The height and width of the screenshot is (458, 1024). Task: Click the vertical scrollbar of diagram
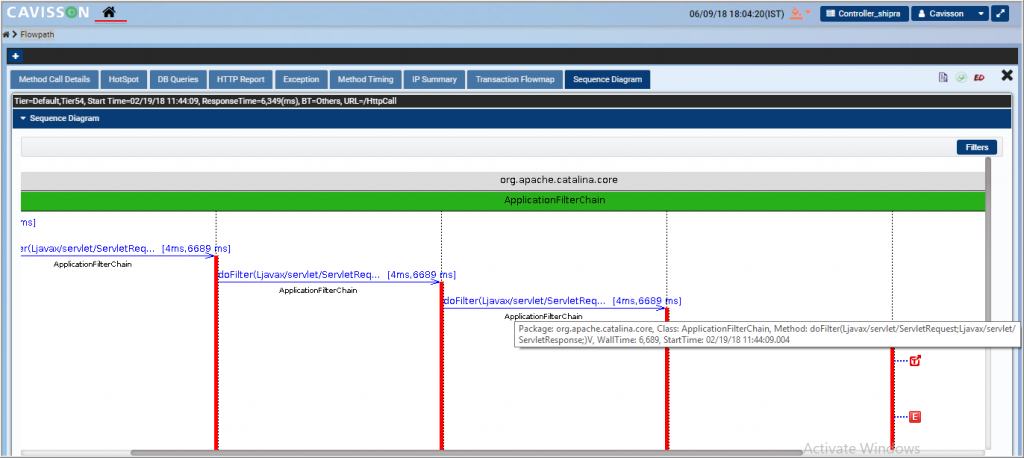pos(988,301)
